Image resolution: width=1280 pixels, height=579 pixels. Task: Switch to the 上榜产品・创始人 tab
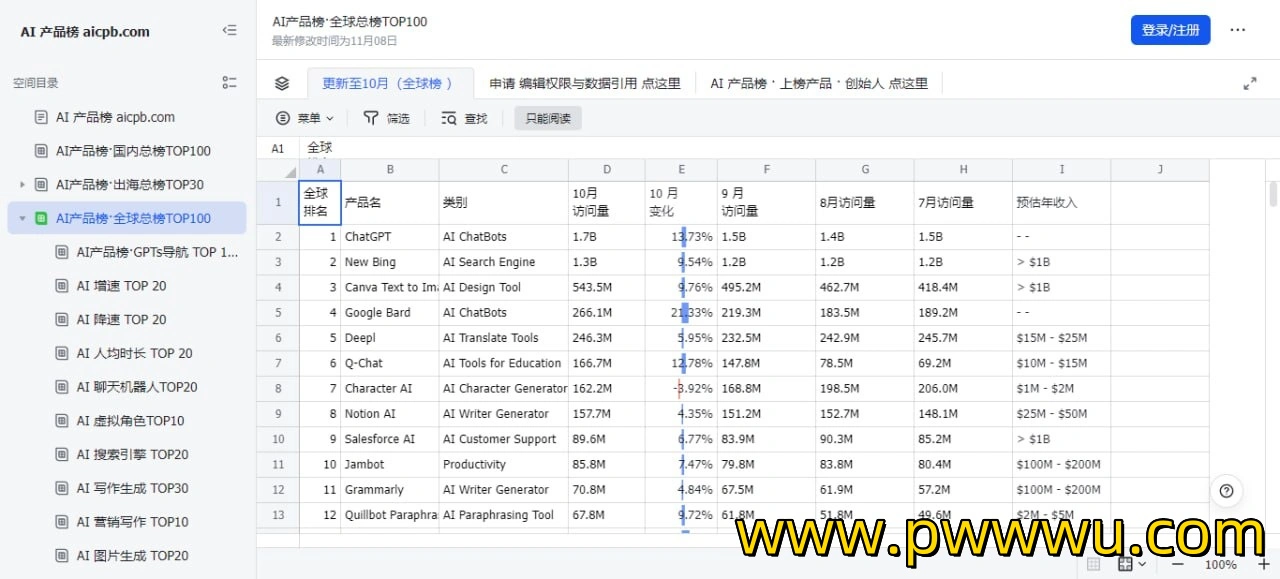(819, 84)
